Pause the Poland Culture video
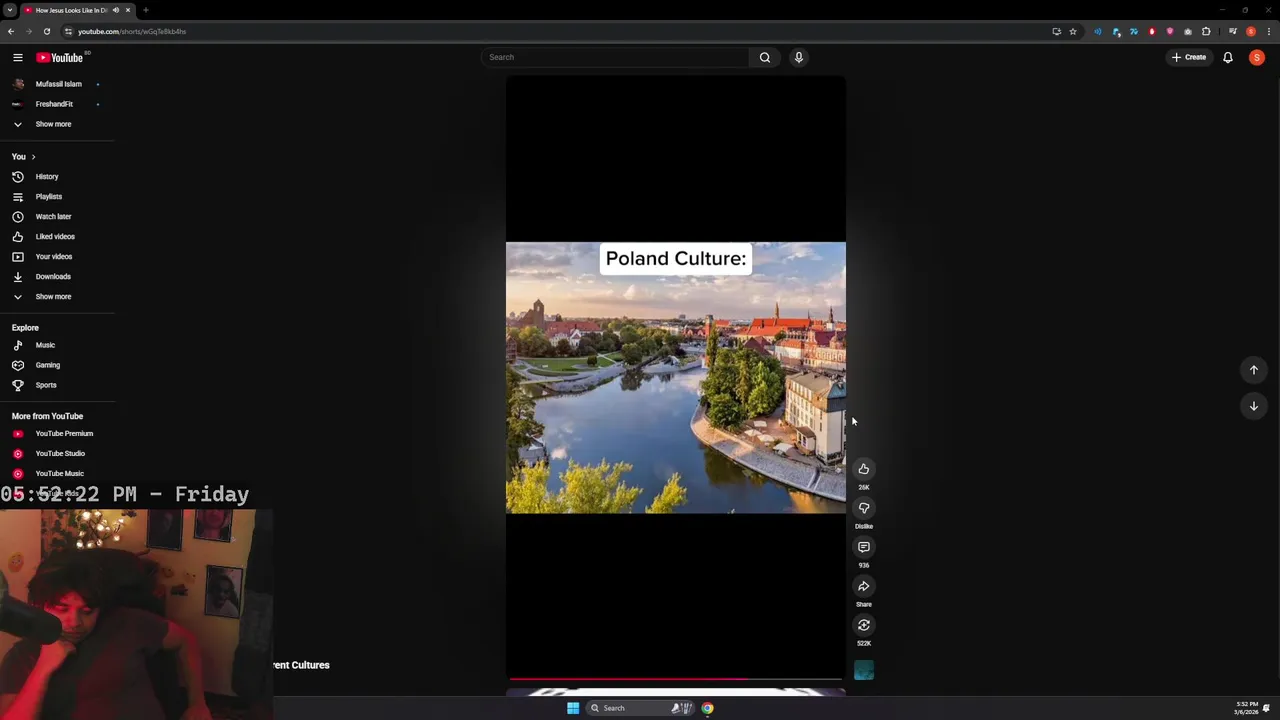1280x720 pixels. click(676, 378)
